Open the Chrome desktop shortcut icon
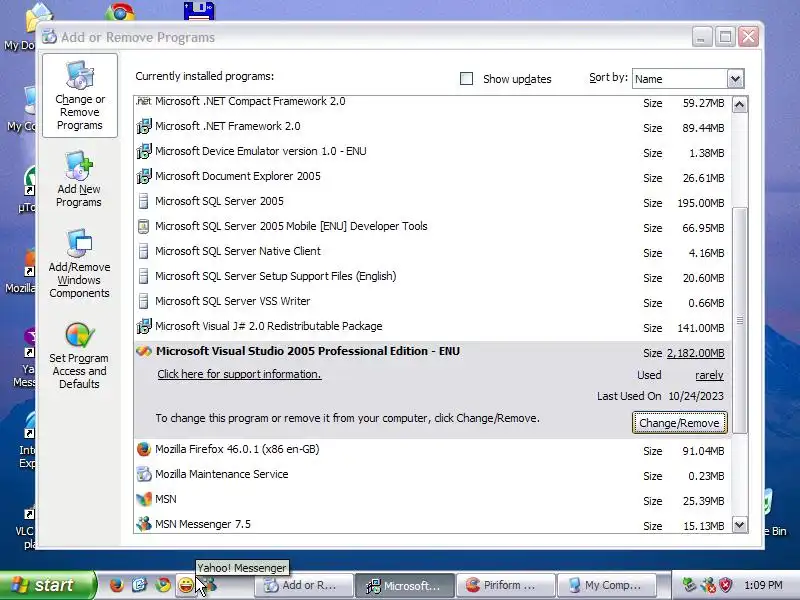The image size is (800, 600). [120, 11]
